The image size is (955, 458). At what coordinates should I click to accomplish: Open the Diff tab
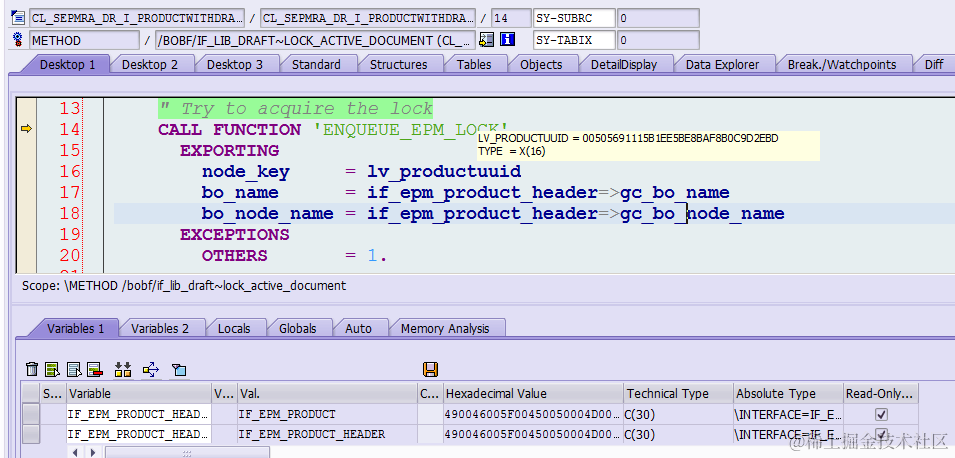(933, 64)
